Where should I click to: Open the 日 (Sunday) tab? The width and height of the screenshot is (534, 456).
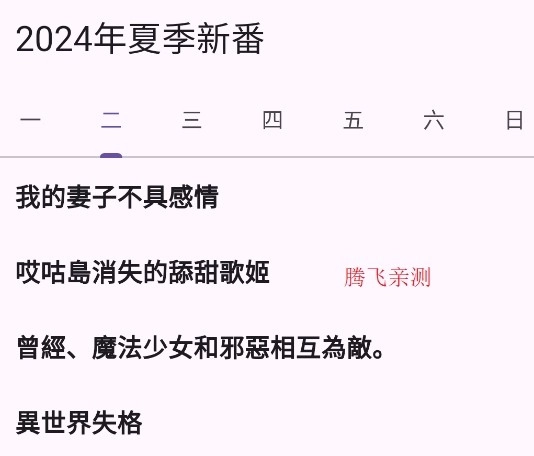pos(514,120)
